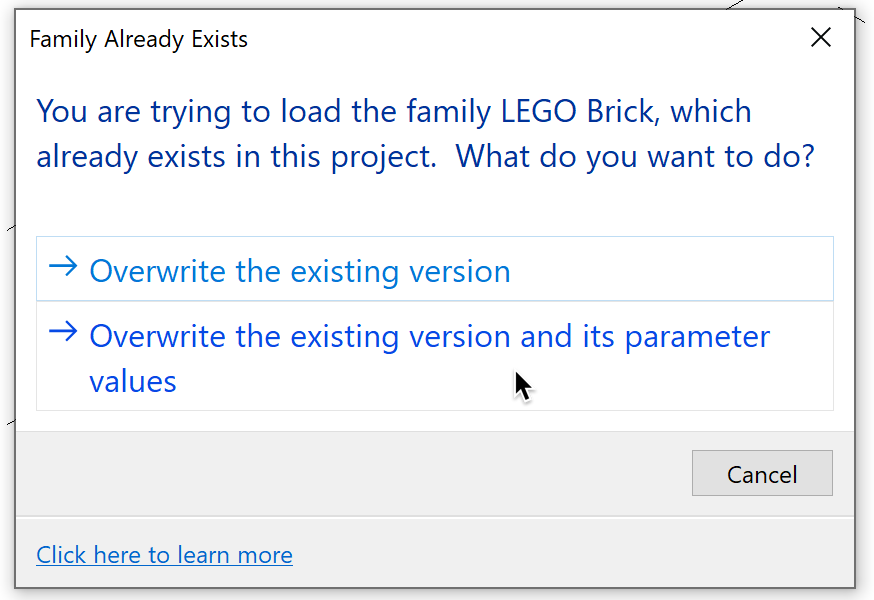This screenshot has width=874, height=600.
Task: Click the arrow icon beside parameter values option
Action: point(63,333)
